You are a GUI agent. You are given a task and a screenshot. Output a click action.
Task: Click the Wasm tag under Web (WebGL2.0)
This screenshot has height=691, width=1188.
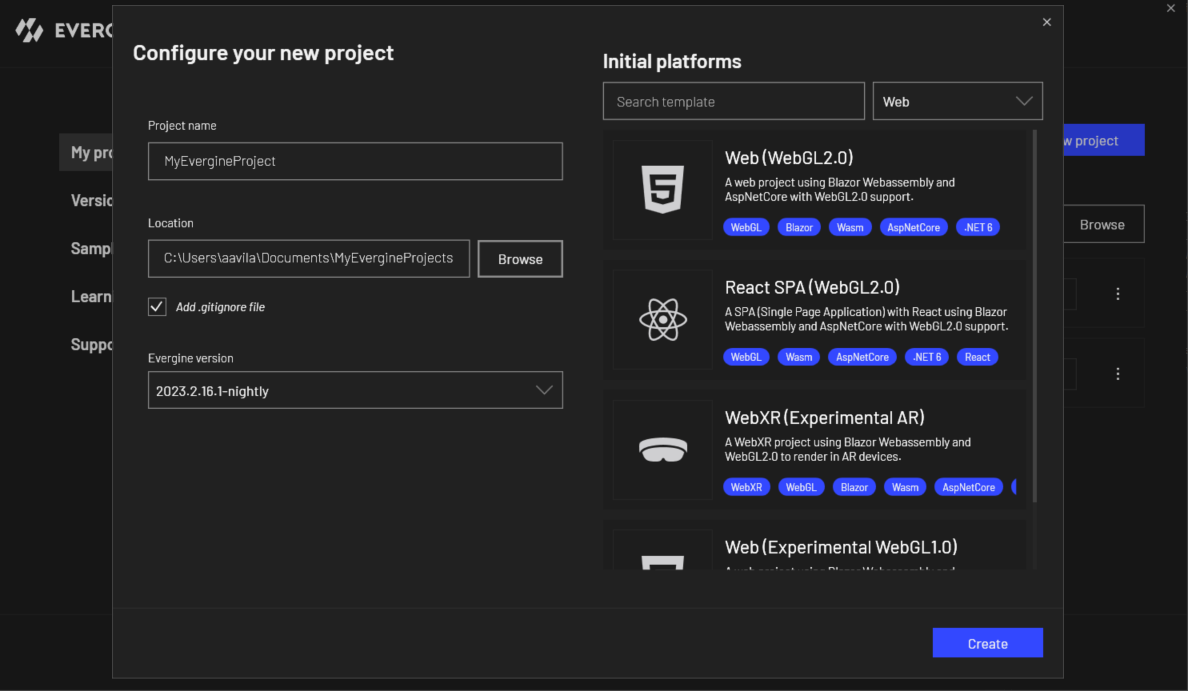tap(850, 227)
